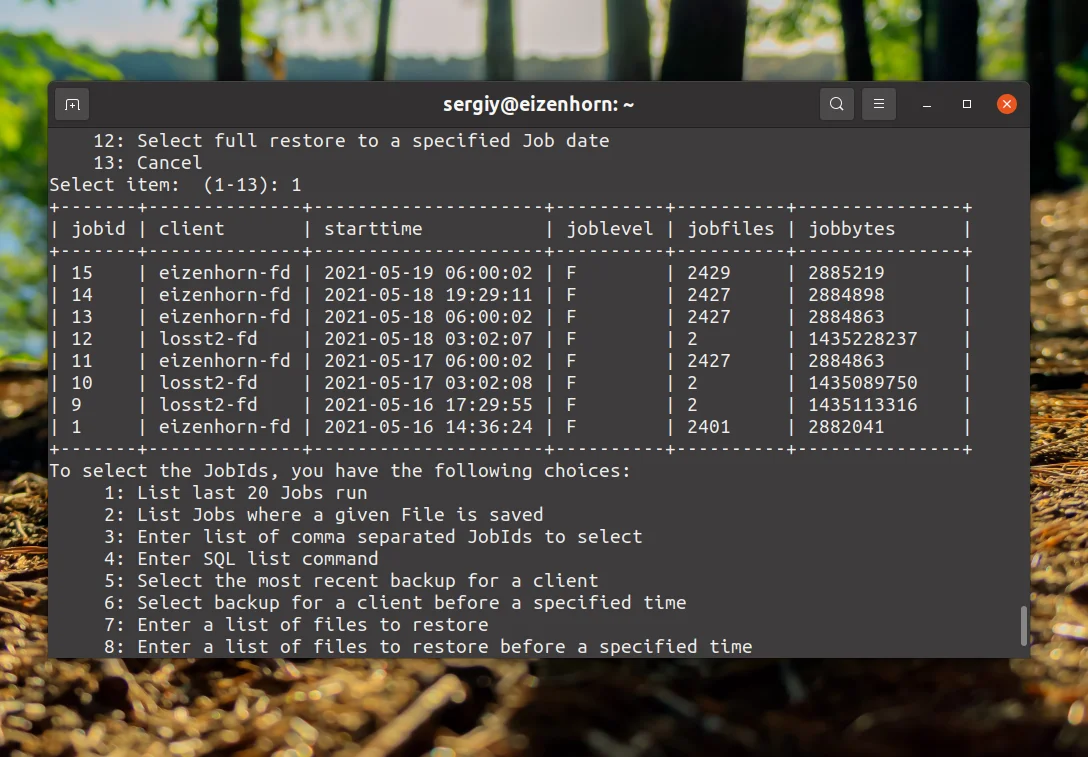The height and width of the screenshot is (757, 1088).
Task: Click the starttime 2021-05-16 14:36:24
Action: (428, 427)
